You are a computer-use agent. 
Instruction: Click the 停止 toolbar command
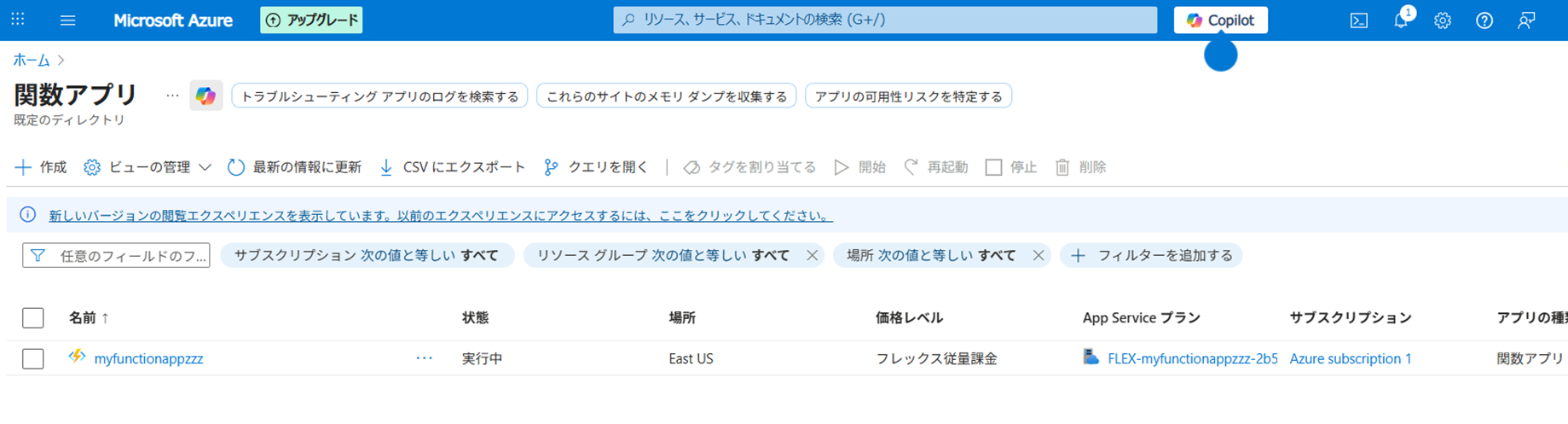[x=1010, y=167]
